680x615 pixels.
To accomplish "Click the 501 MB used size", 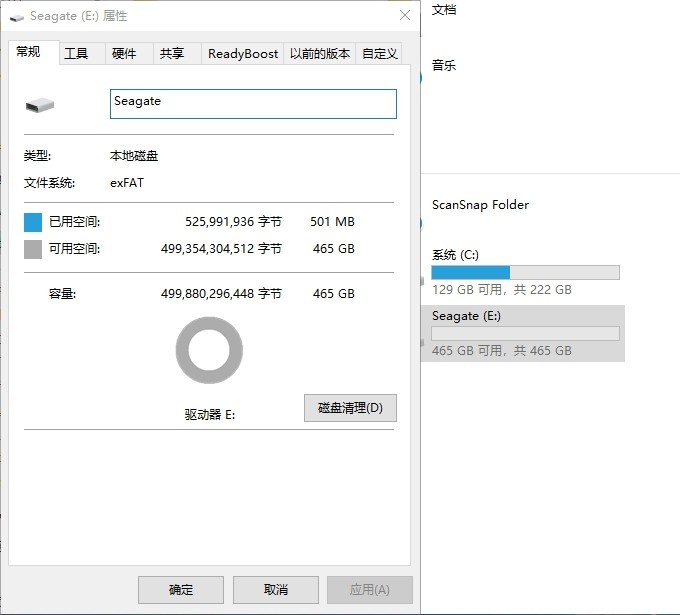I will click(x=332, y=222).
